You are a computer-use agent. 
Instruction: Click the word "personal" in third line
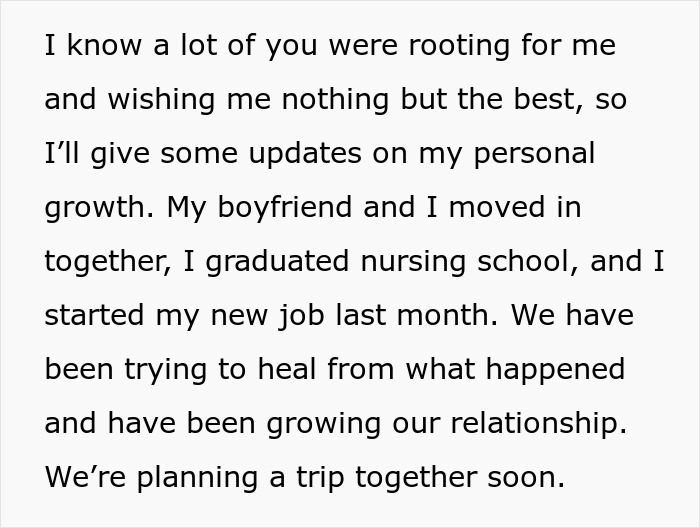[x=534, y=154]
